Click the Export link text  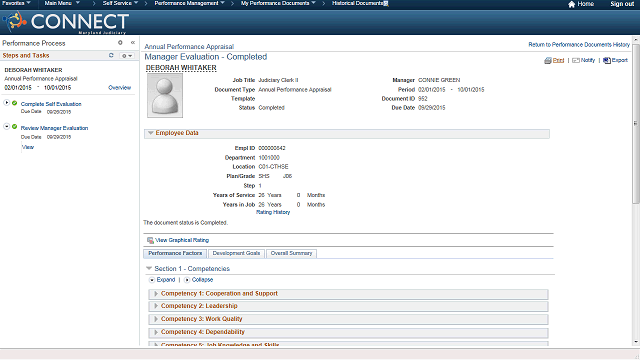tap(620, 60)
